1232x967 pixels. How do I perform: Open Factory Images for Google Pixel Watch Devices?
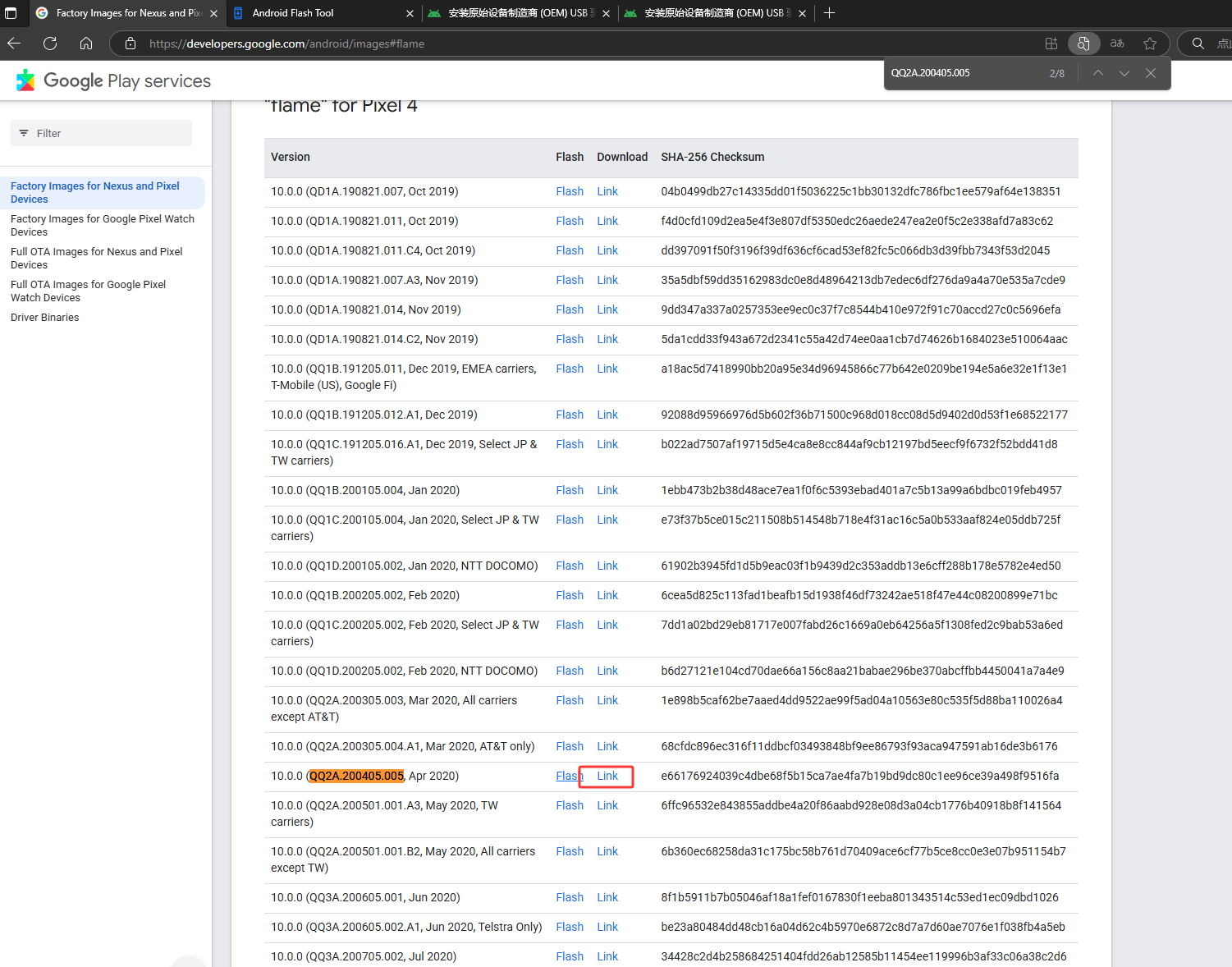point(103,225)
